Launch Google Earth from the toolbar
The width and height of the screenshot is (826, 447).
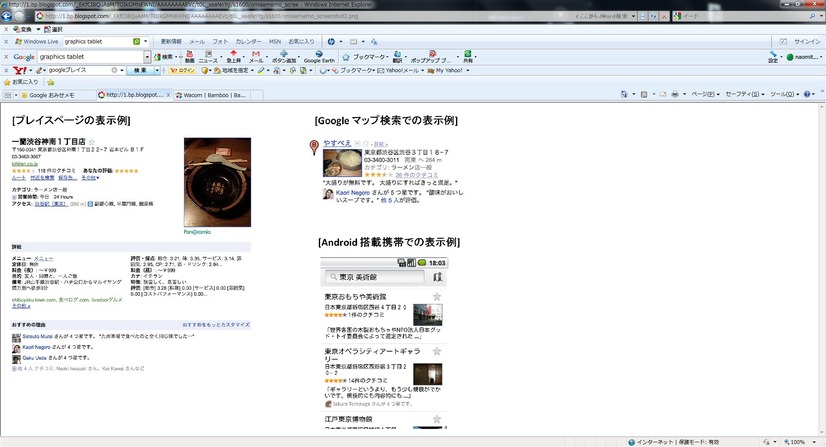click(x=319, y=57)
